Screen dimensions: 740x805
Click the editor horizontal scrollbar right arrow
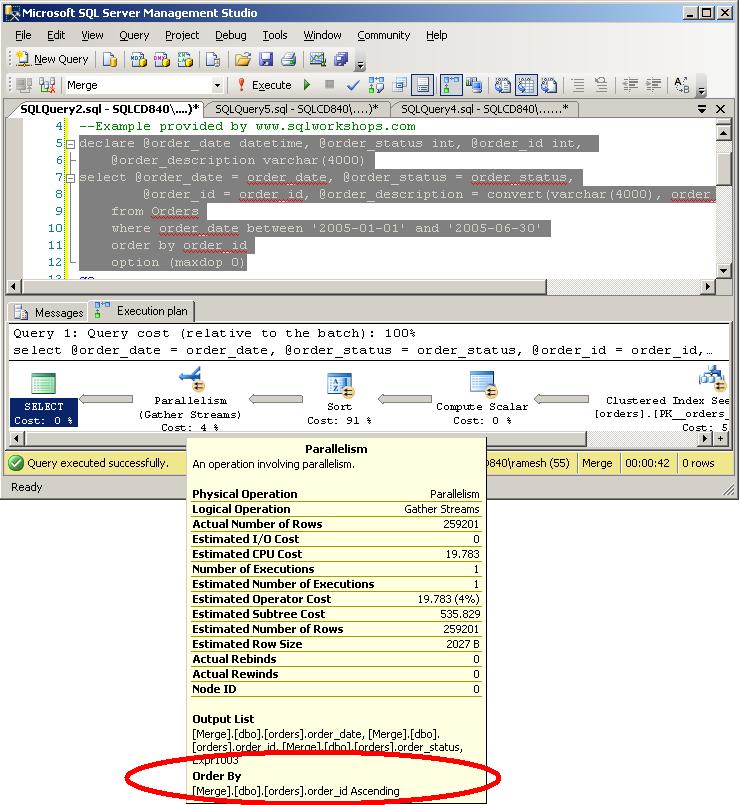[x=708, y=286]
